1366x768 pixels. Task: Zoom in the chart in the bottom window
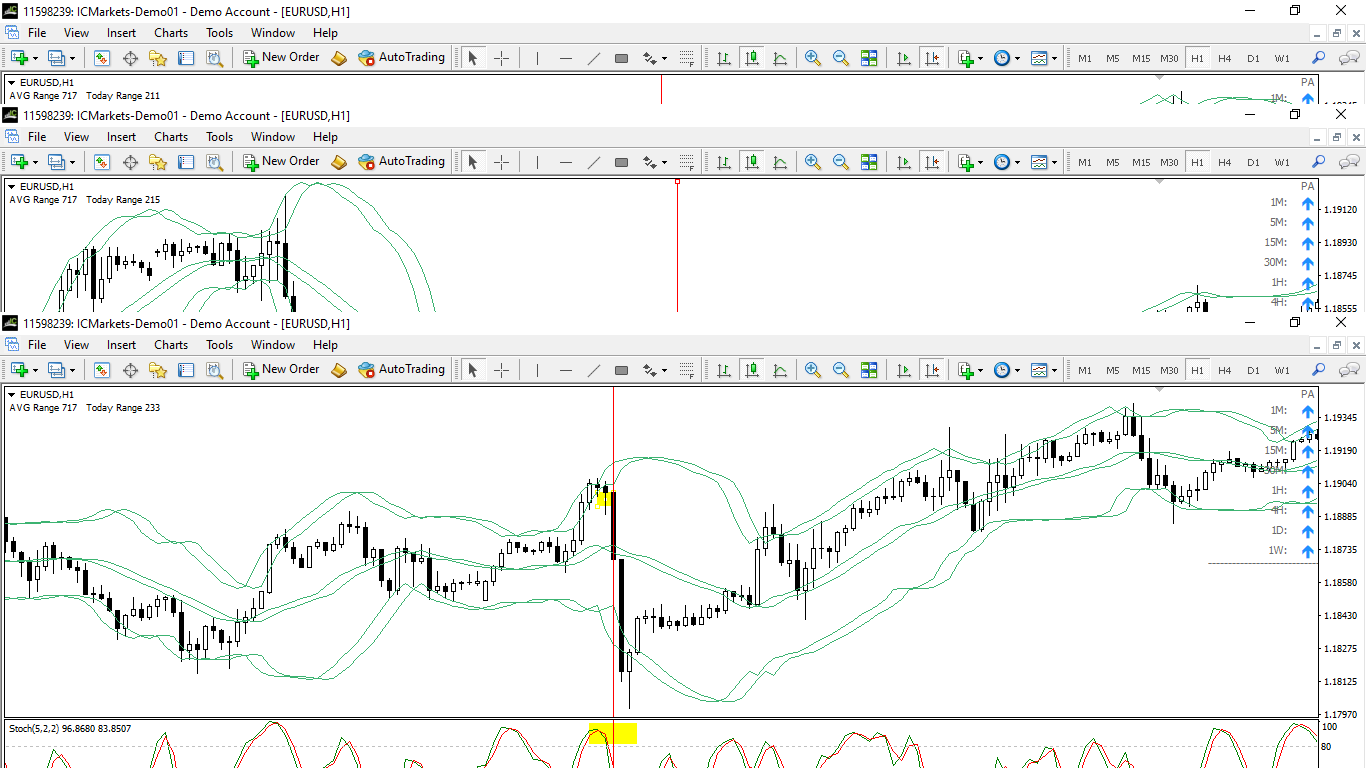coord(813,369)
